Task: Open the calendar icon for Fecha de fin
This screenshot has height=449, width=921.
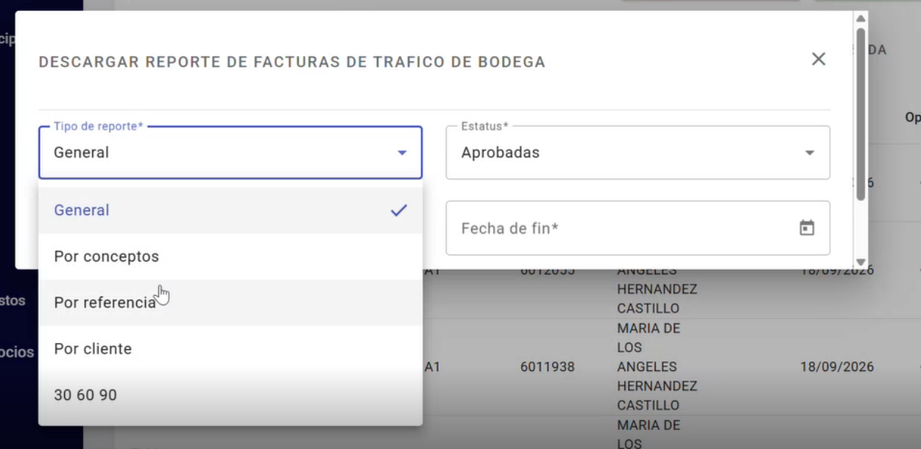Action: coord(807,228)
